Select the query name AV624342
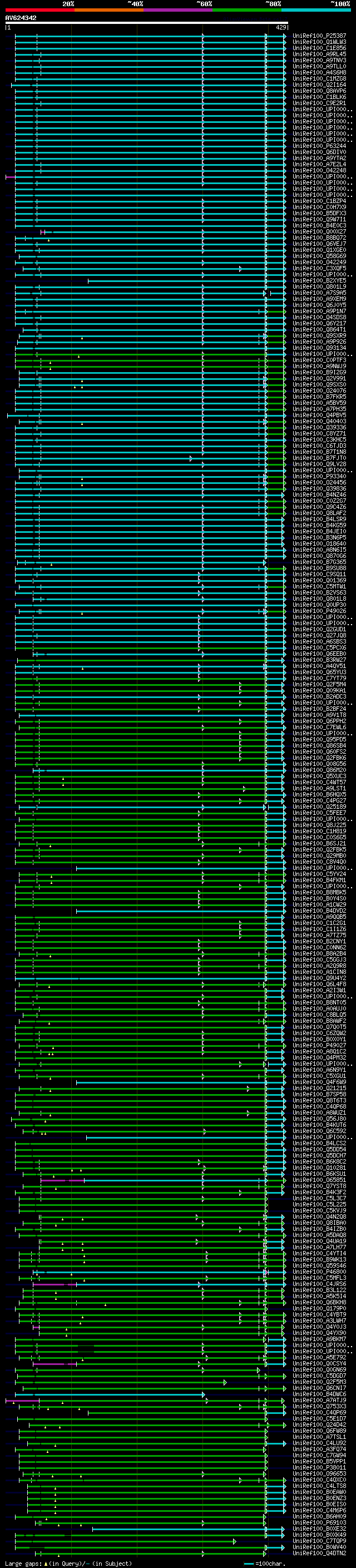The height and width of the screenshot is (1568, 356). pyautogui.click(x=21, y=18)
